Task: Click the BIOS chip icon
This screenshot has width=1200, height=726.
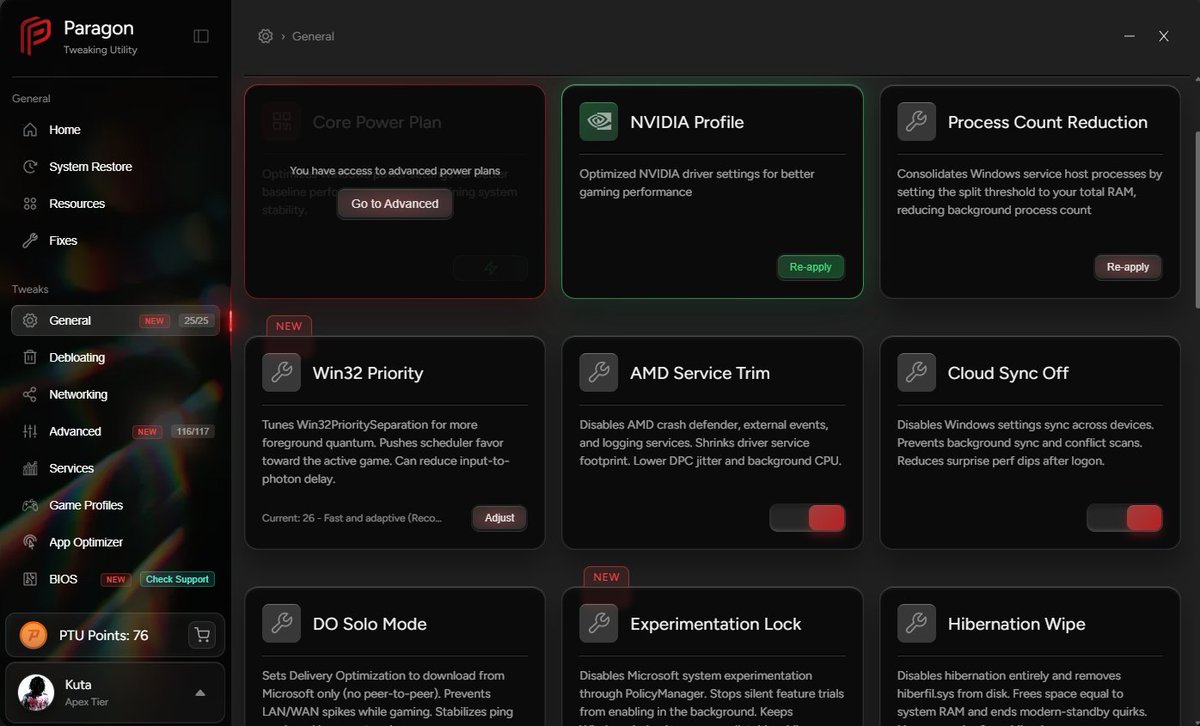Action: [30, 580]
